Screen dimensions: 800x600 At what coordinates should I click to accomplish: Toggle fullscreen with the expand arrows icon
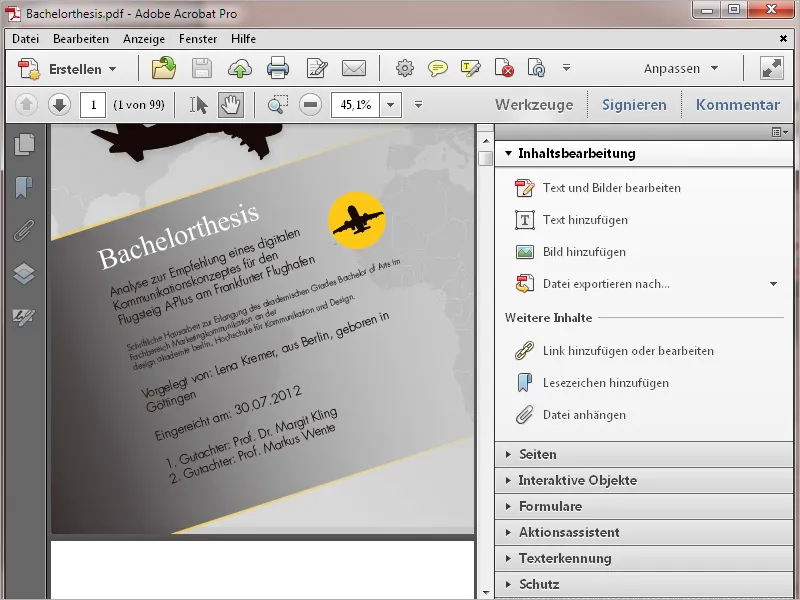[771, 68]
